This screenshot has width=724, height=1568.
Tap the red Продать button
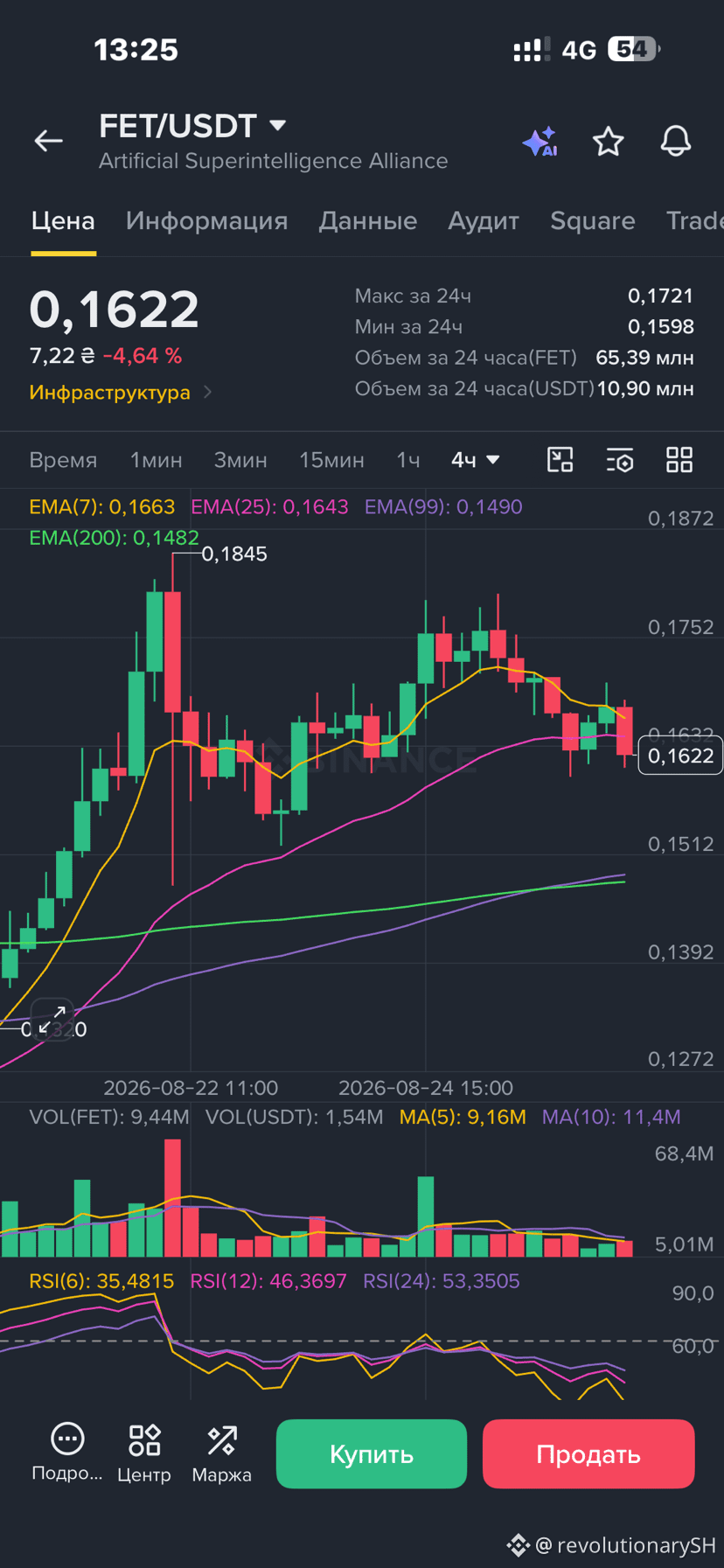[x=588, y=1453]
